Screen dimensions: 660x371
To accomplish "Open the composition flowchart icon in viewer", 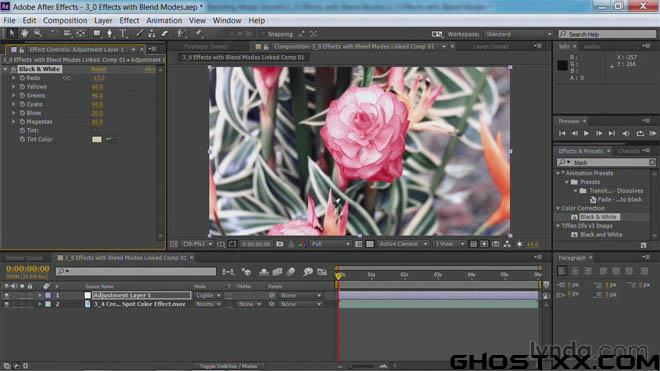I will pos(507,244).
